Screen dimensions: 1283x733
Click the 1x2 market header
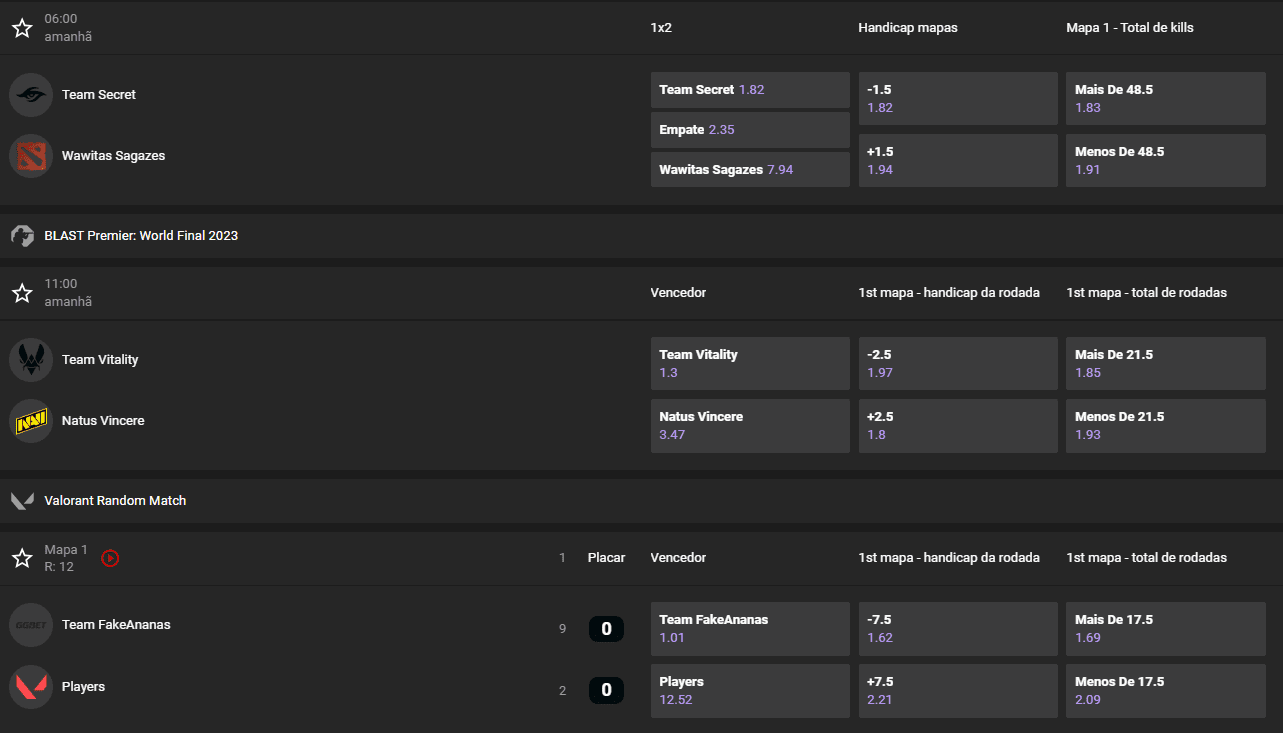tap(661, 28)
